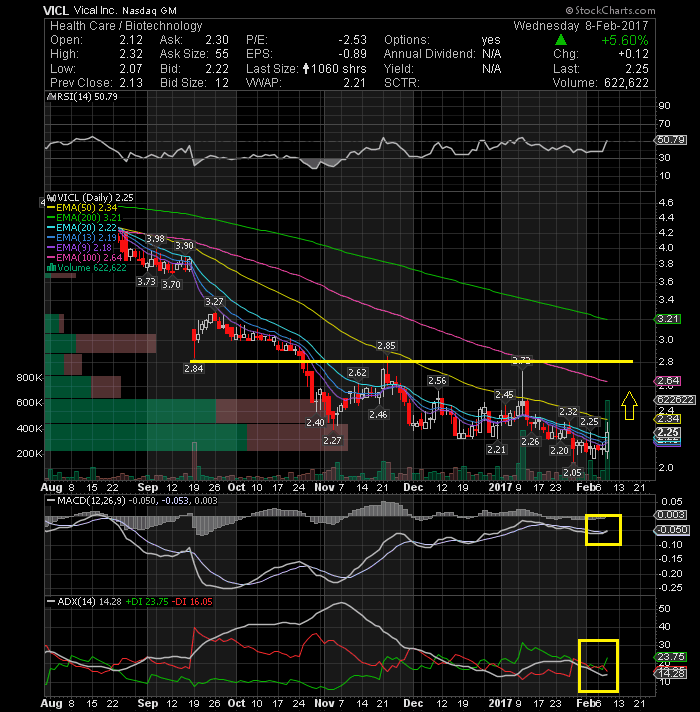This screenshot has height=712, width=700.
Task: Click the +DI 23.75 legend text
Action: [147, 602]
